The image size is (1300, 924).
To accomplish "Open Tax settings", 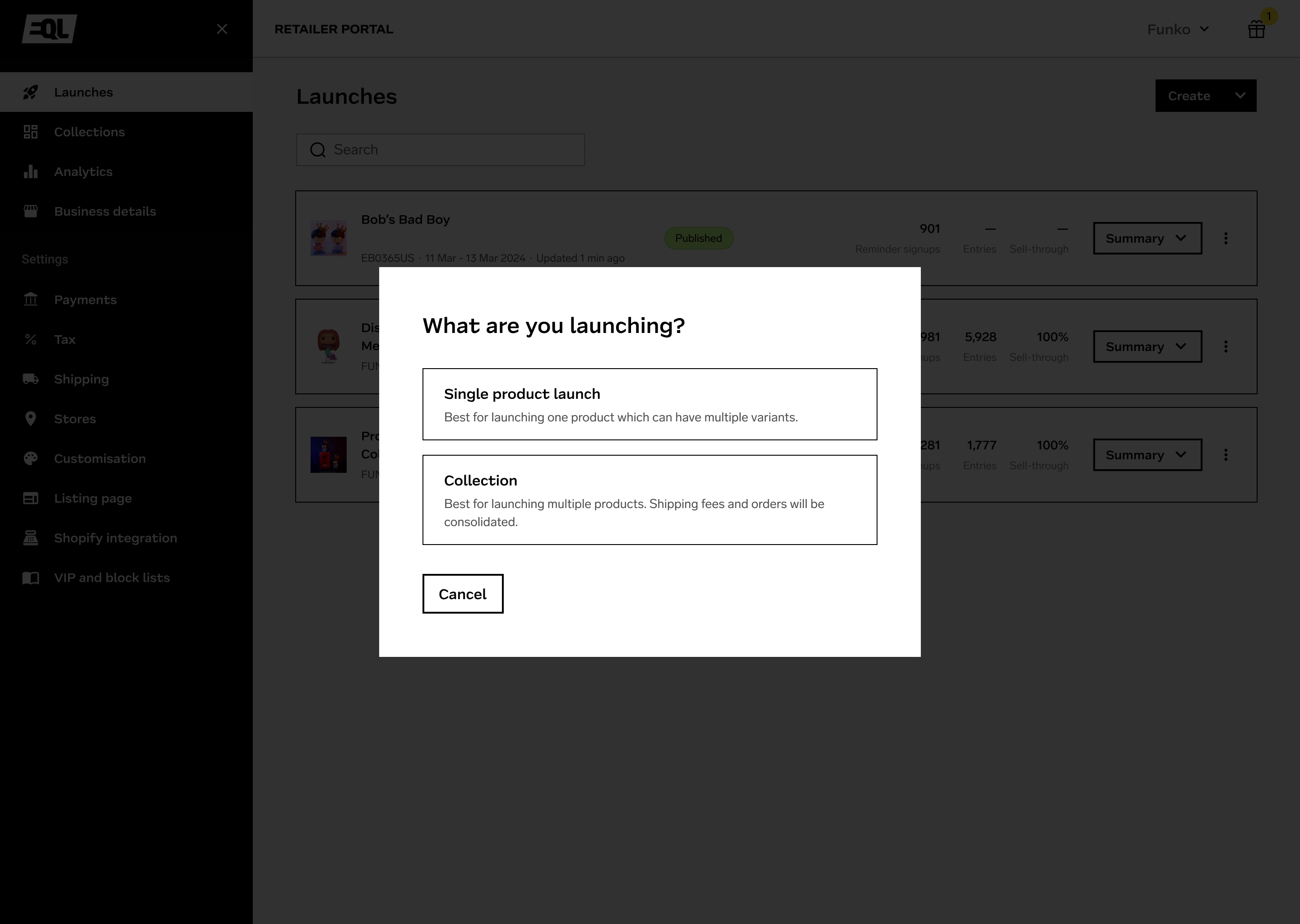I will coord(126,340).
